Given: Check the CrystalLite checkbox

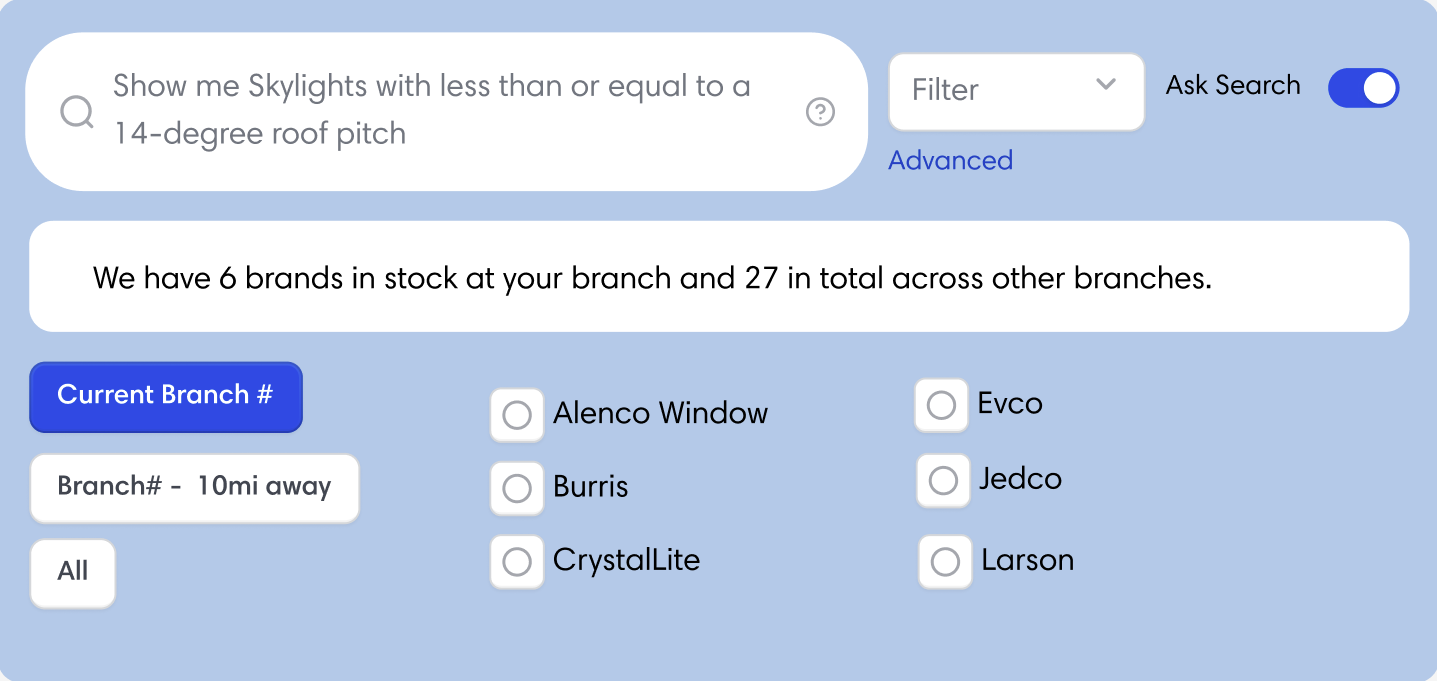Looking at the screenshot, I should click(517, 562).
